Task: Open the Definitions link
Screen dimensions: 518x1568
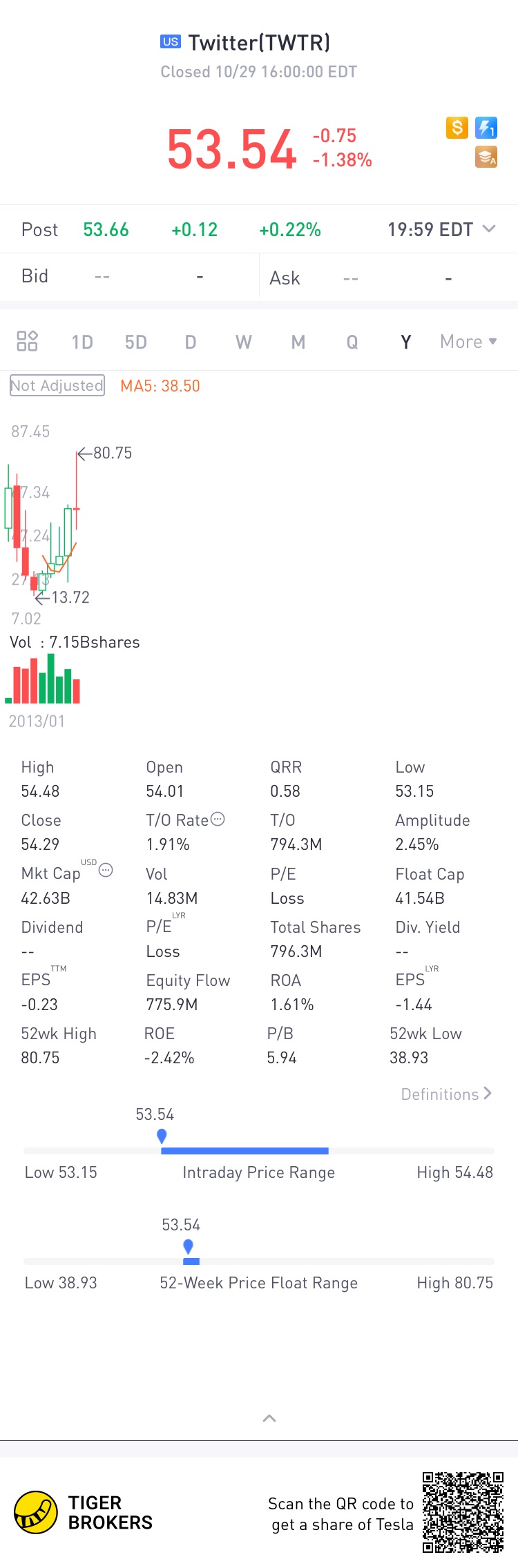Action: click(446, 1094)
